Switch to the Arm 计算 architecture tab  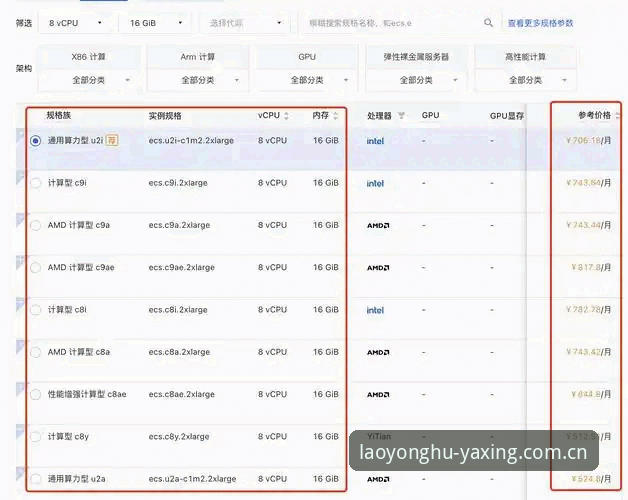[x=198, y=57]
